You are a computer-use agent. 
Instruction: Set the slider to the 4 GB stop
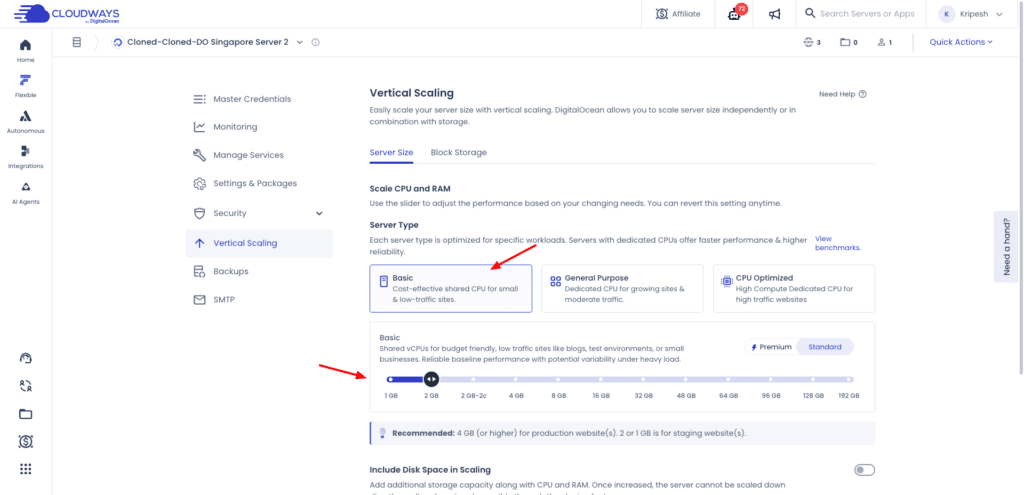[x=516, y=379]
